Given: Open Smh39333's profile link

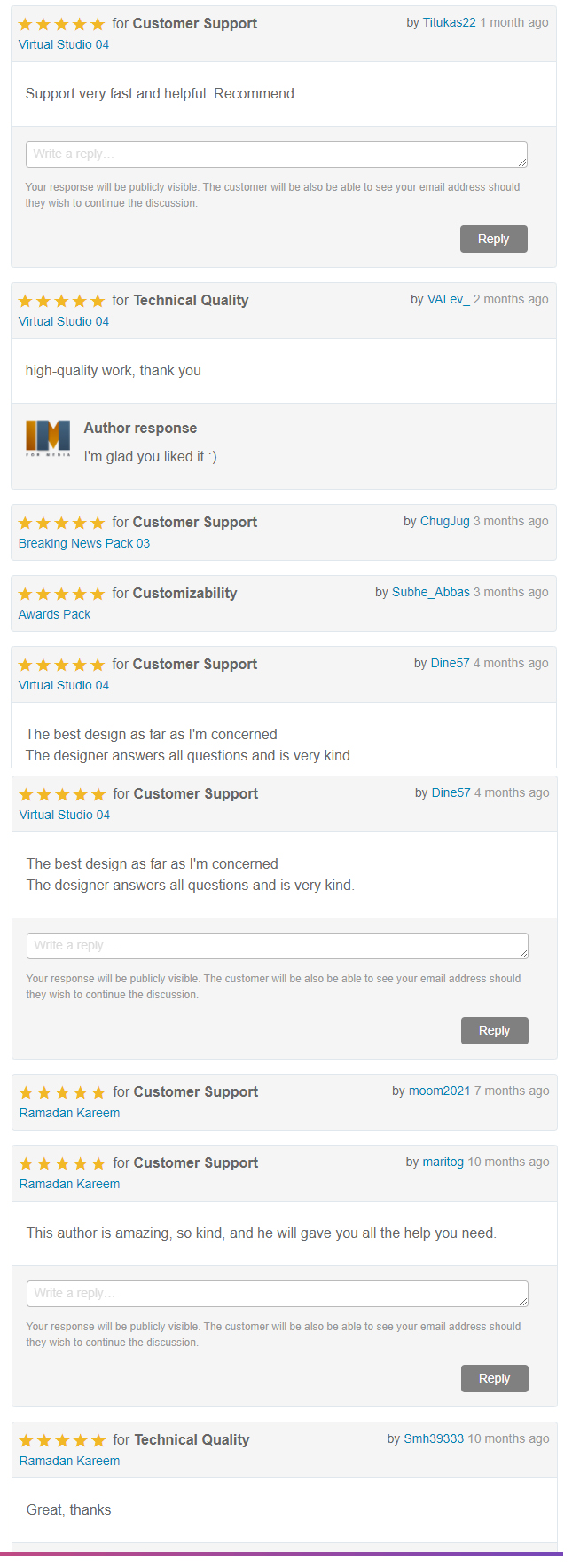Looking at the screenshot, I should click(x=434, y=1438).
